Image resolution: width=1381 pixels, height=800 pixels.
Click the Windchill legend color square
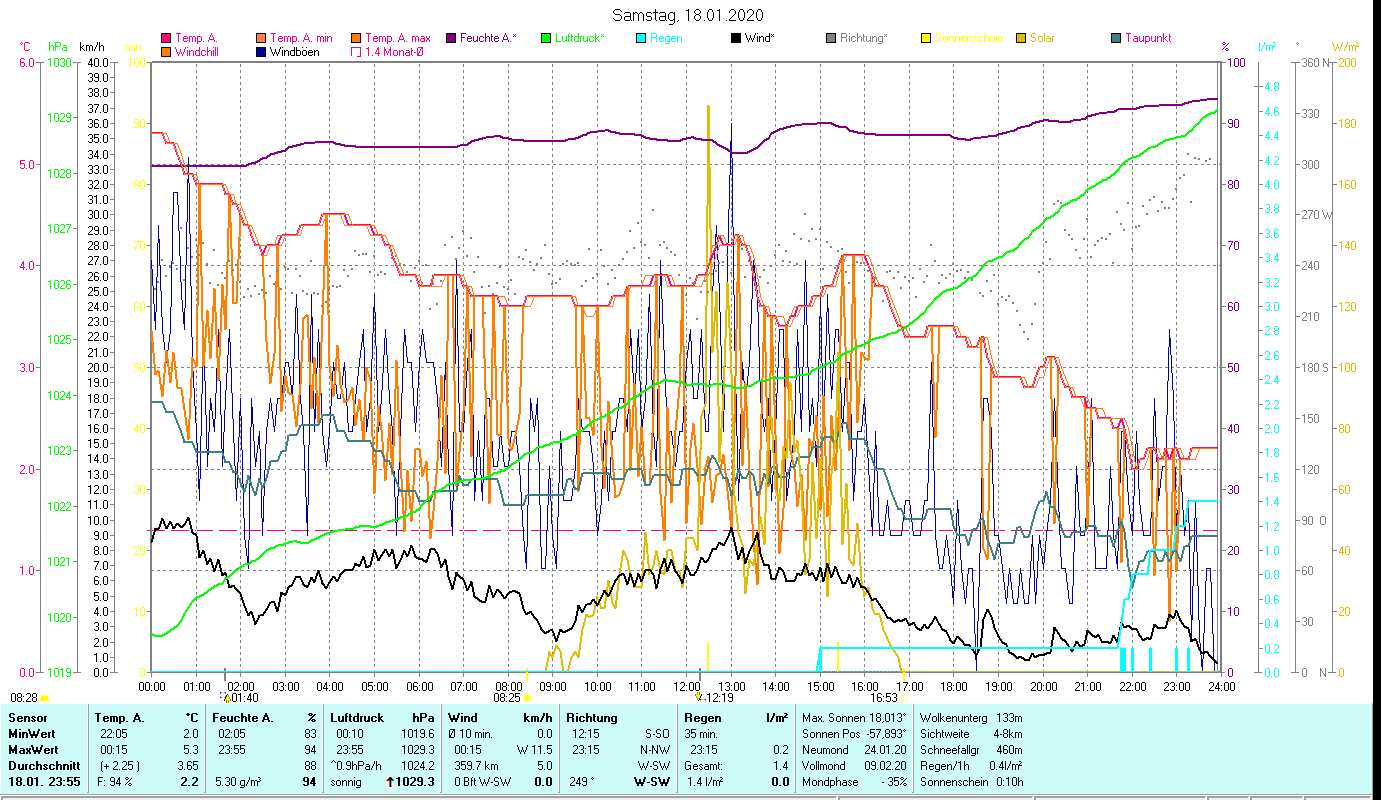tap(165, 51)
